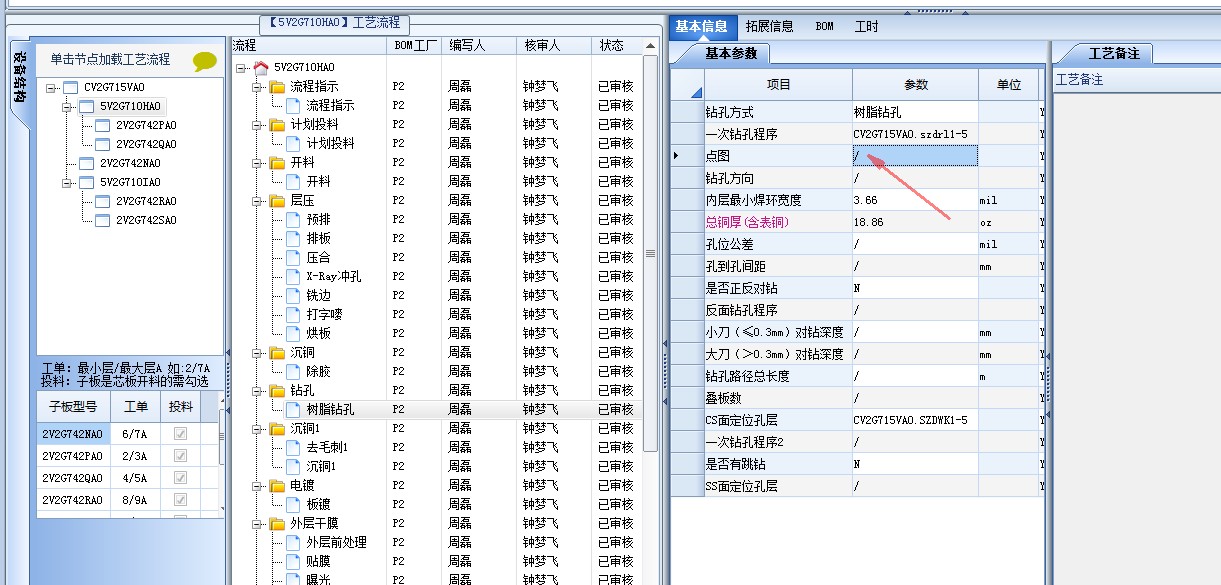
Task: Click the 内层最小焊环宽度 value 3.66
Action: tap(915, 200)
